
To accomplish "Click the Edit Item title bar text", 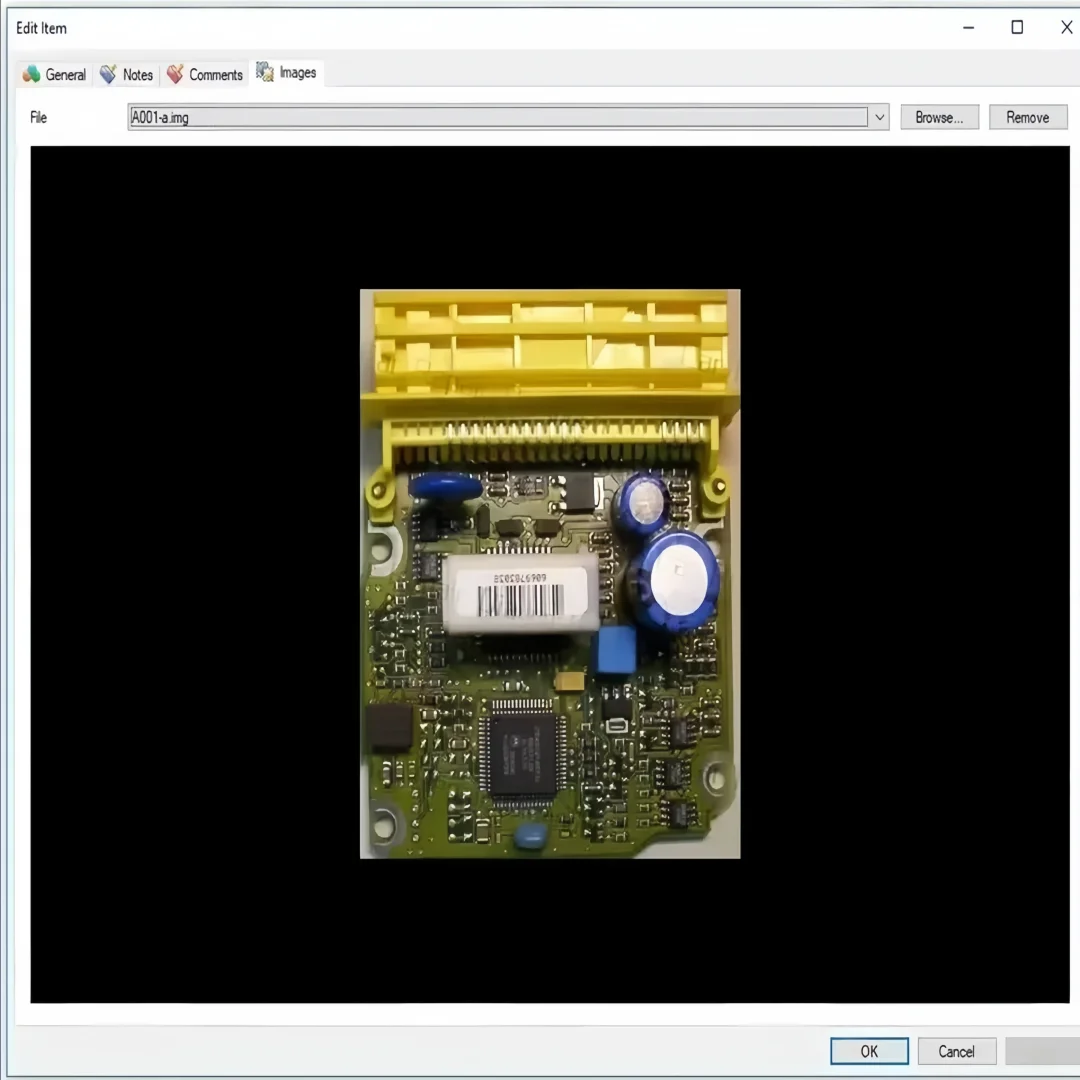I will pos(41,28).
